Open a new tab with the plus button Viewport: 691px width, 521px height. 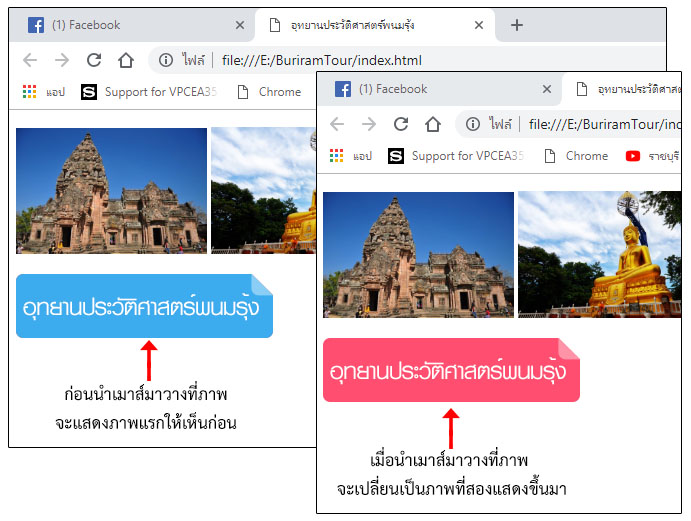tap(517, 25)
